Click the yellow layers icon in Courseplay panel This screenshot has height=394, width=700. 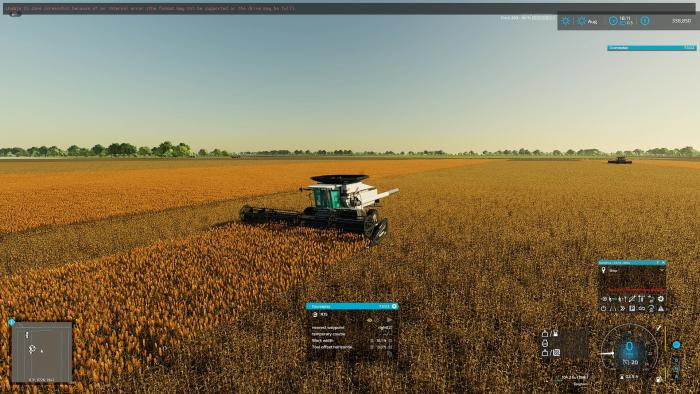point(369,320)
